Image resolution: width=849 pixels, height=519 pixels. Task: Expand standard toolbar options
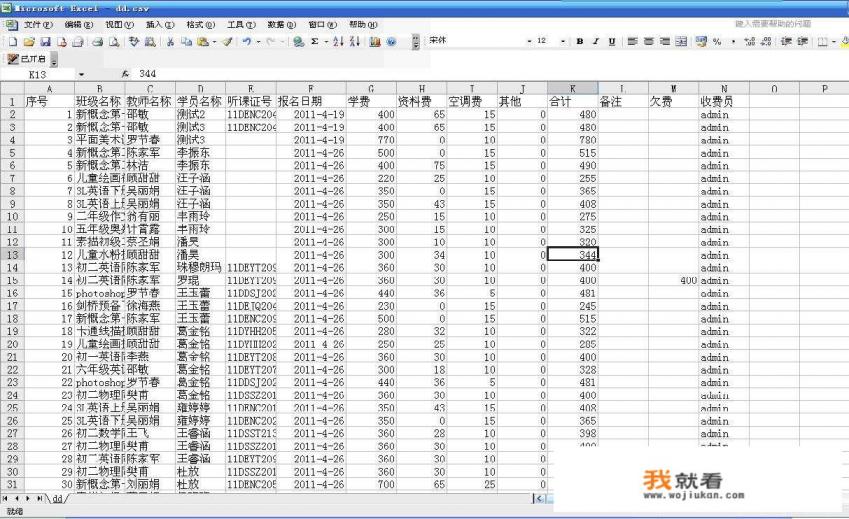point(416,42)
